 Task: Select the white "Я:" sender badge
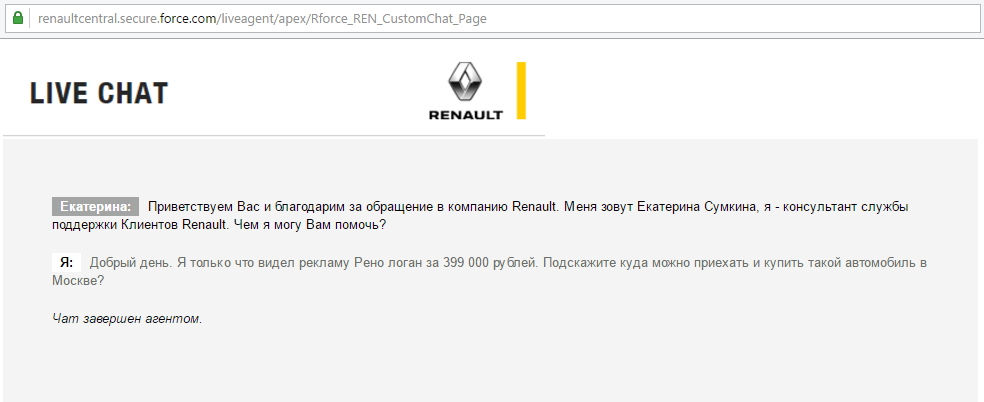(x=66, y=263)
